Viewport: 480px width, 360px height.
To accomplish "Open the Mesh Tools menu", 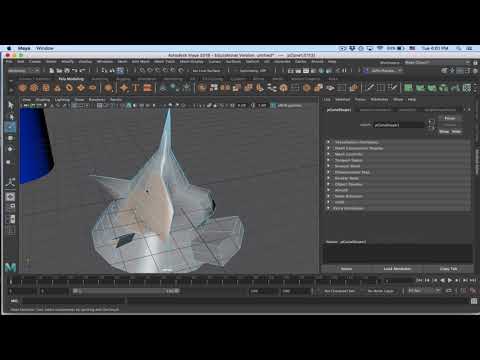I will [x=165, y=62].
